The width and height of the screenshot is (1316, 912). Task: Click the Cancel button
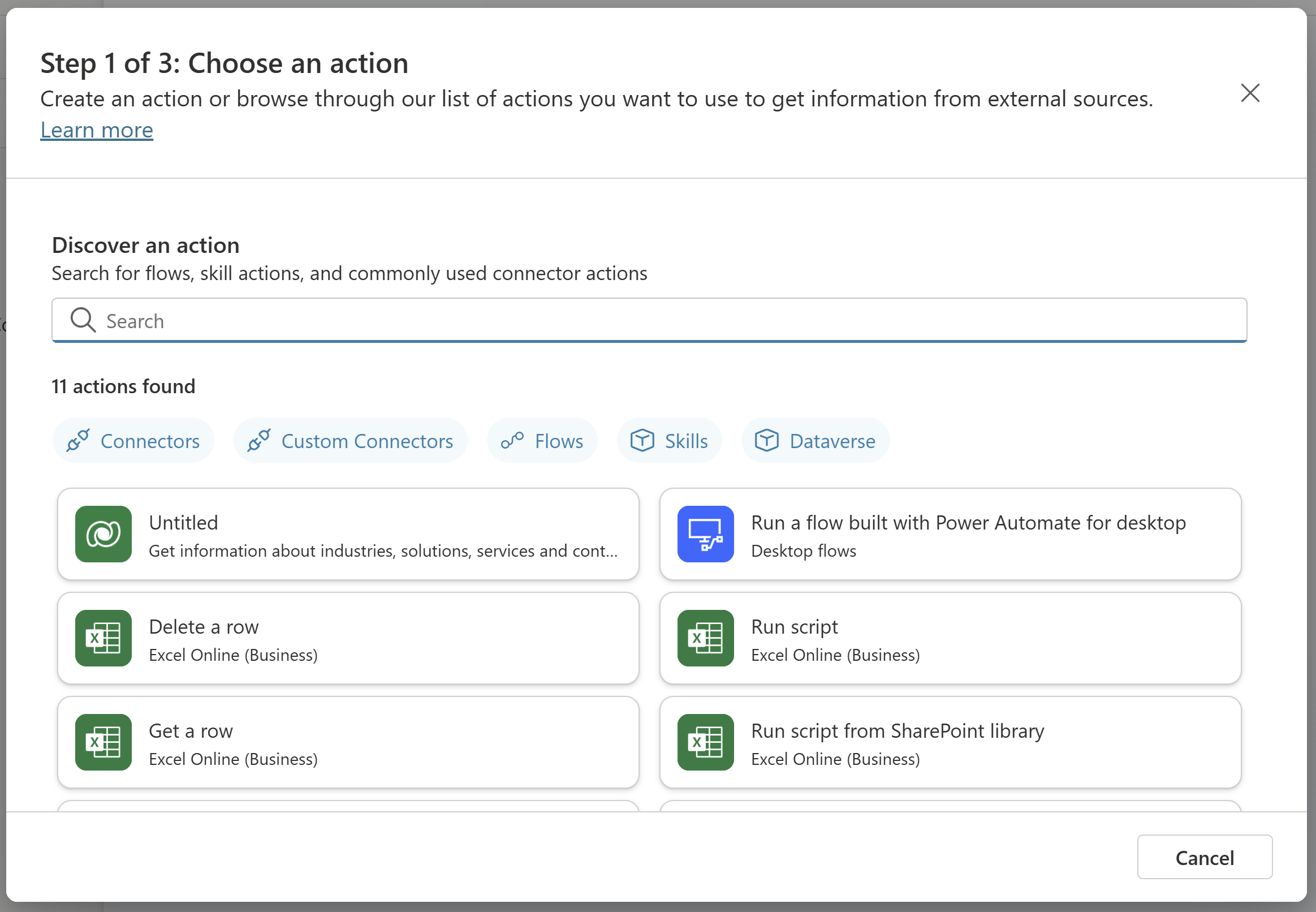pyautogui.click(x=1205, y=857)
